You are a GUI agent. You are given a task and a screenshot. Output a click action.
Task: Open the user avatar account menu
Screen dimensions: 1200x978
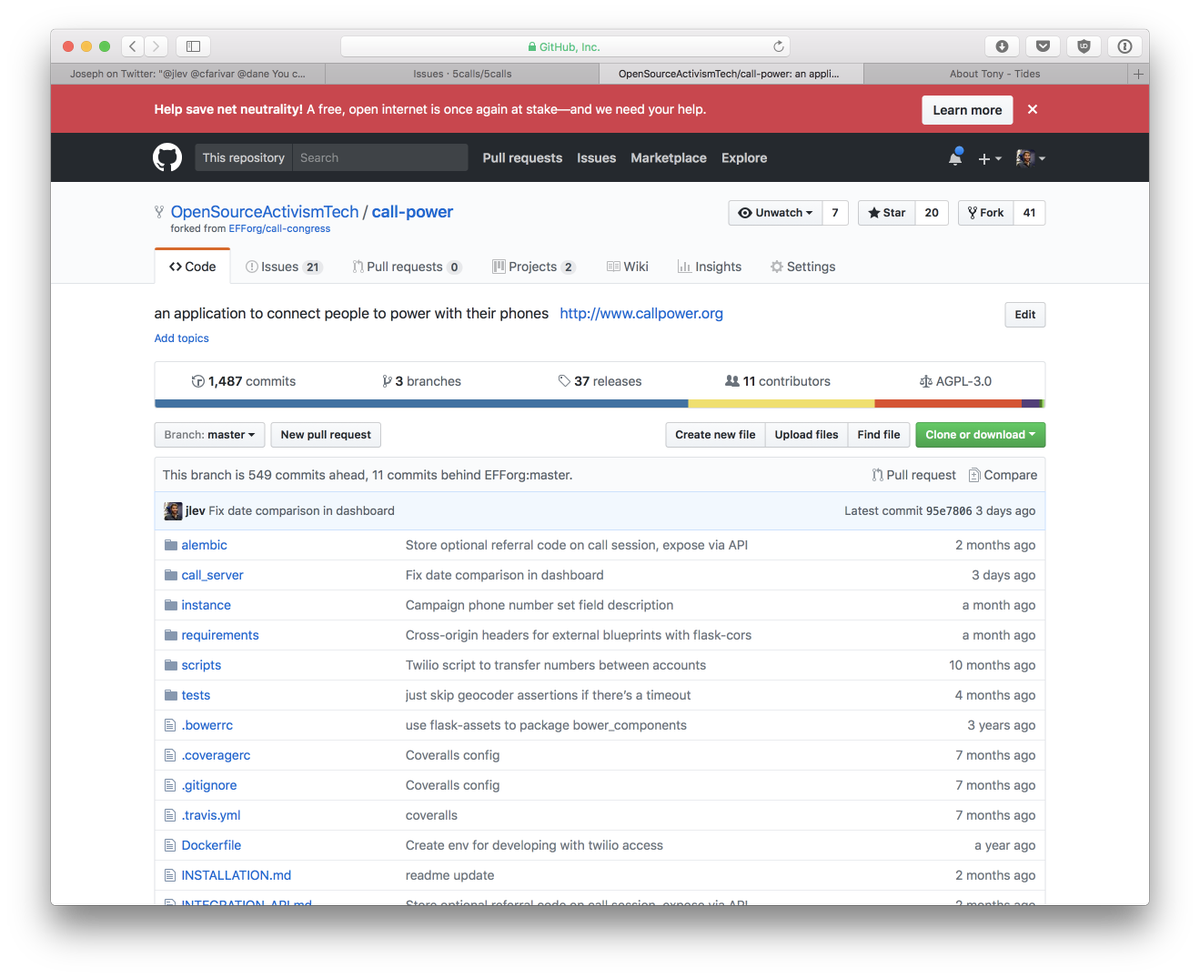click(1030, 158)
